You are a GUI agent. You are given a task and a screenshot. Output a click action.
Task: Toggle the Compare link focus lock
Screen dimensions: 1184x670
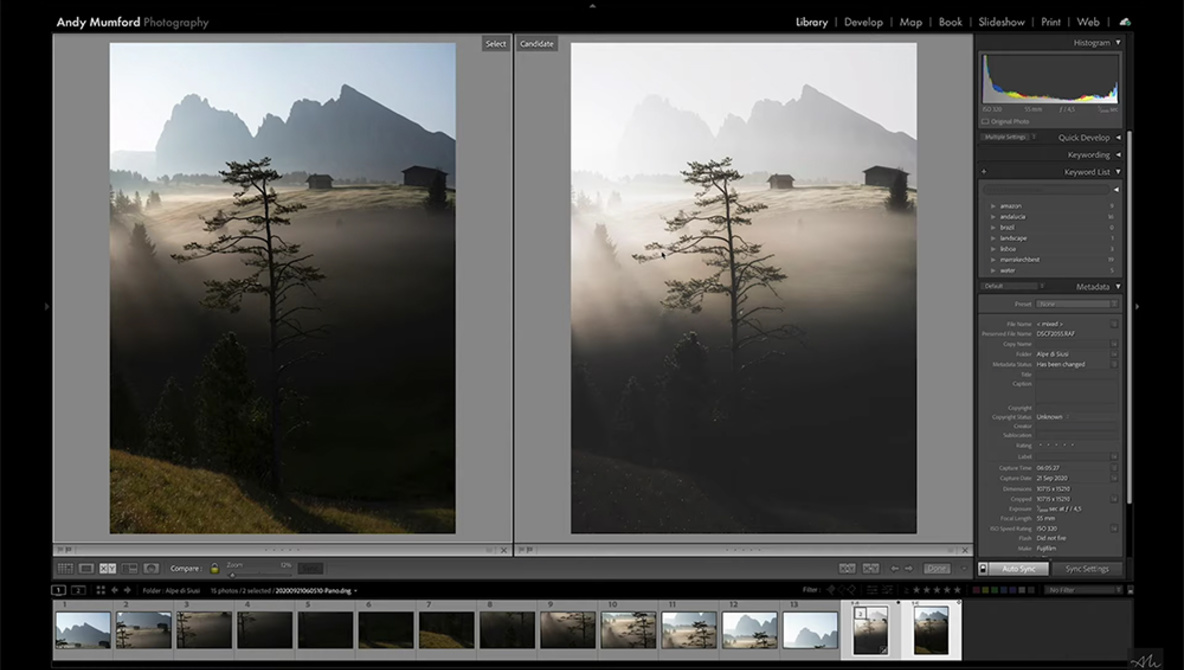point(214,569)
